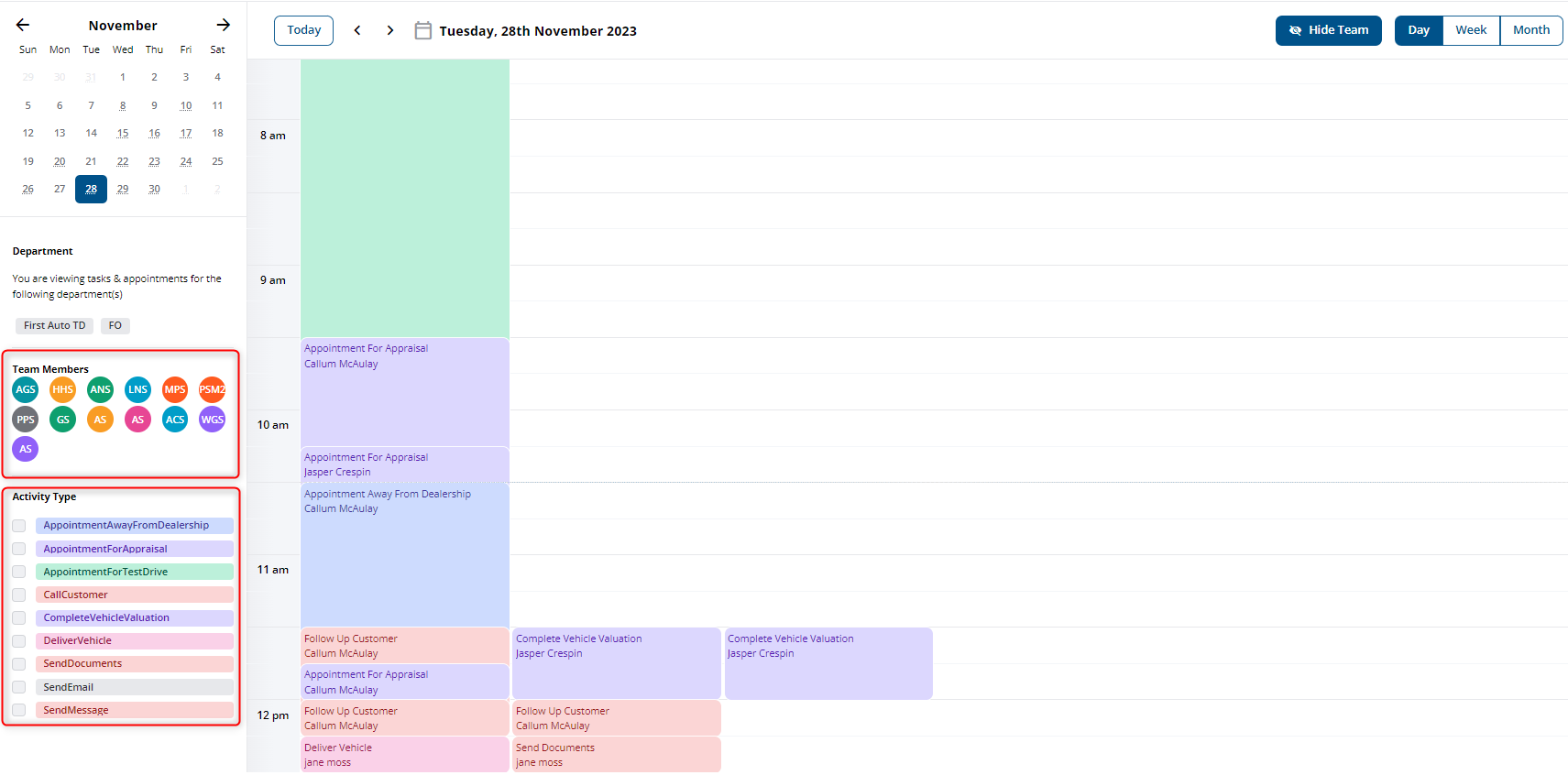Click the green AppointmentForTestDrive color label
Viewport: 1568px width, 775px height.
[x=135, y=572]
